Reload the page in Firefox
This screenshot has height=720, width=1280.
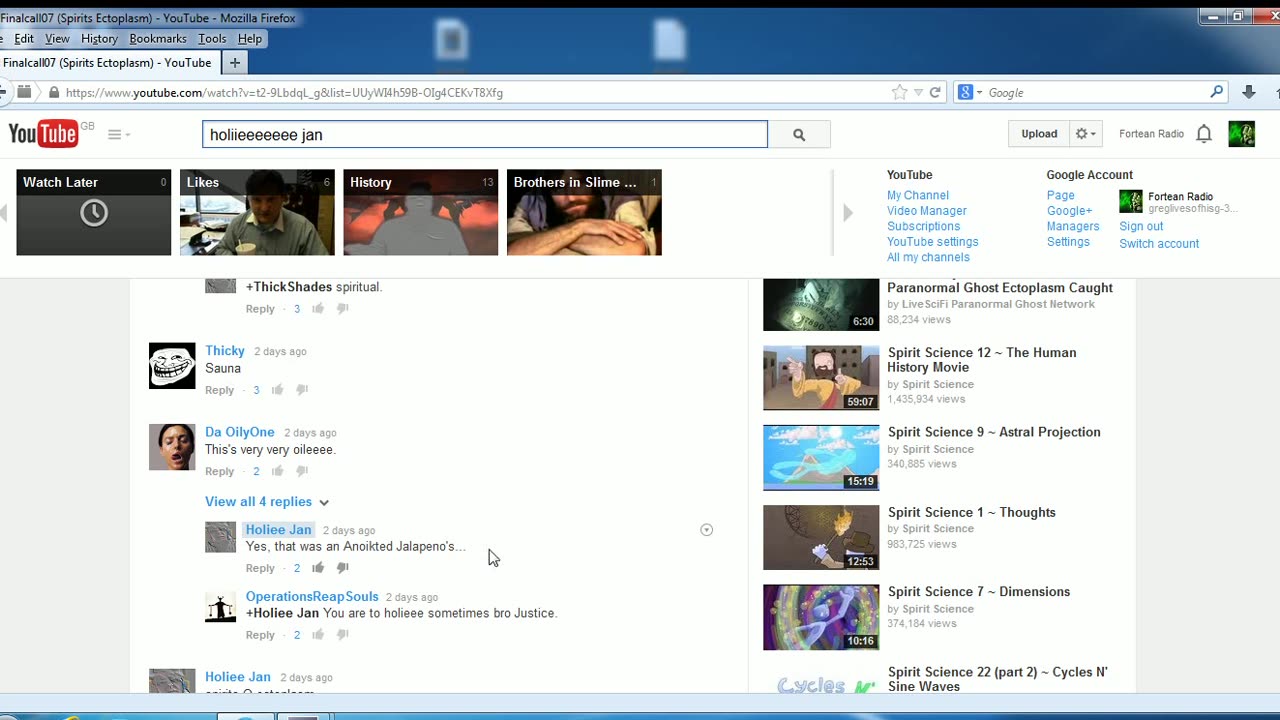pyautogui.click(x=935, y=92)
